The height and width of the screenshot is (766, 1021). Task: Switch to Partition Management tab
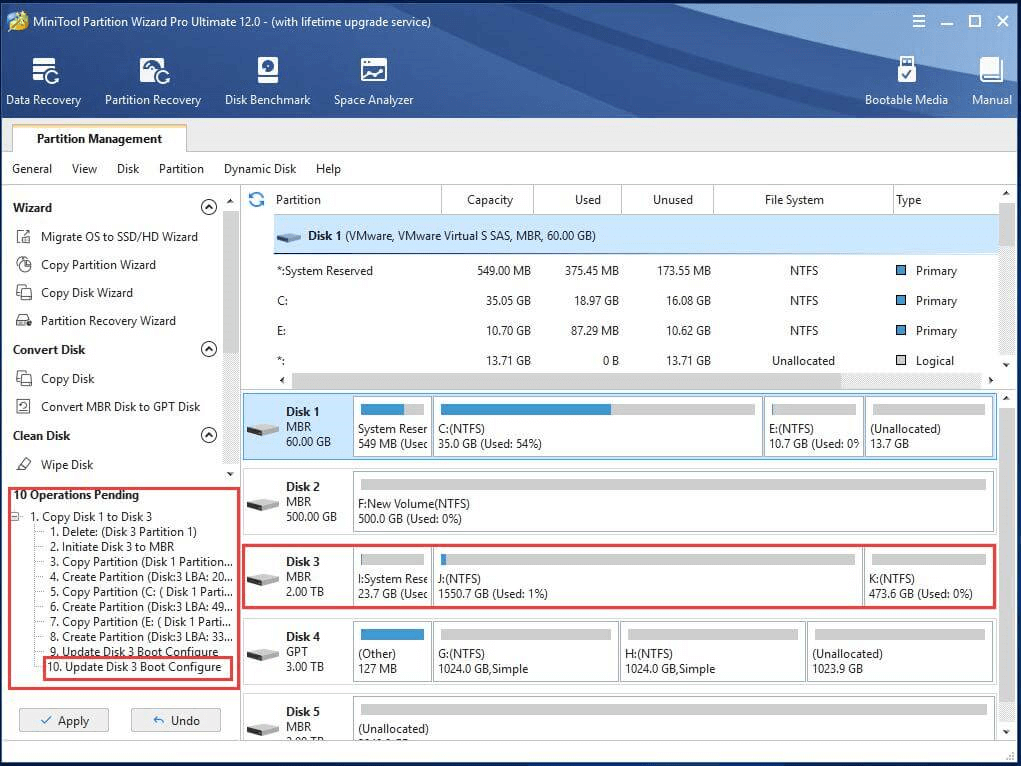[99, 139]
